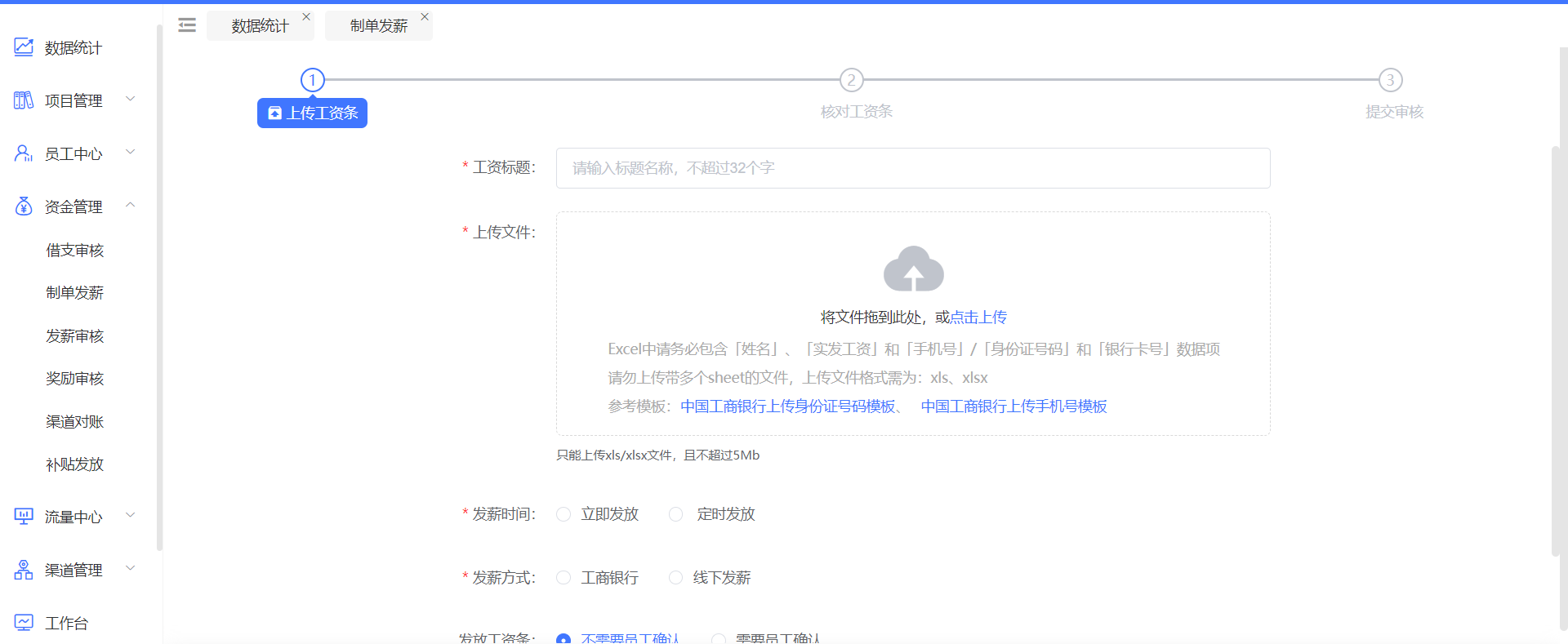
Task: Close the 制单发薪 tab
Action: click(x=425, y=16)
